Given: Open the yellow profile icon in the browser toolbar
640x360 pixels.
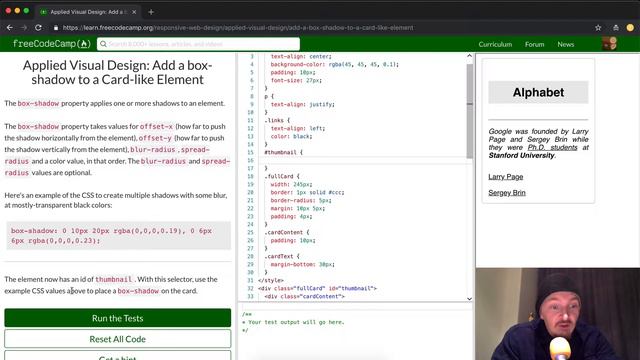Looking at the screenshot, I should (630, 28).
